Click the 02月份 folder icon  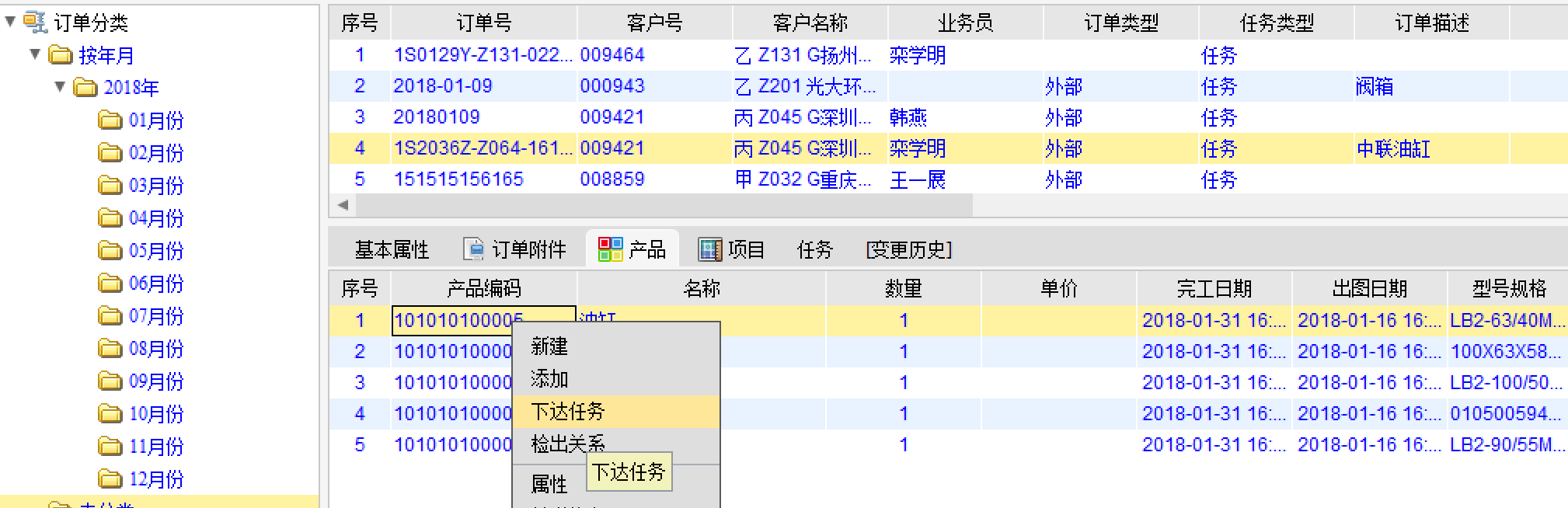tap(110, 152)
